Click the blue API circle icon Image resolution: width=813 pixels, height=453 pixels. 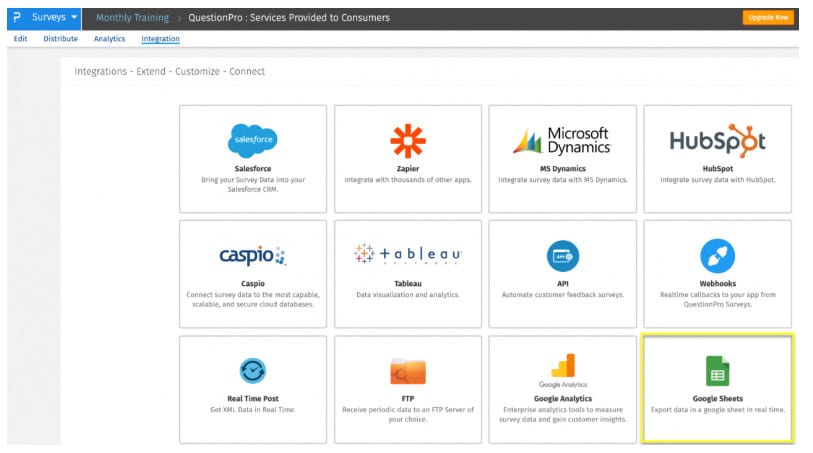tap(563, 256)
